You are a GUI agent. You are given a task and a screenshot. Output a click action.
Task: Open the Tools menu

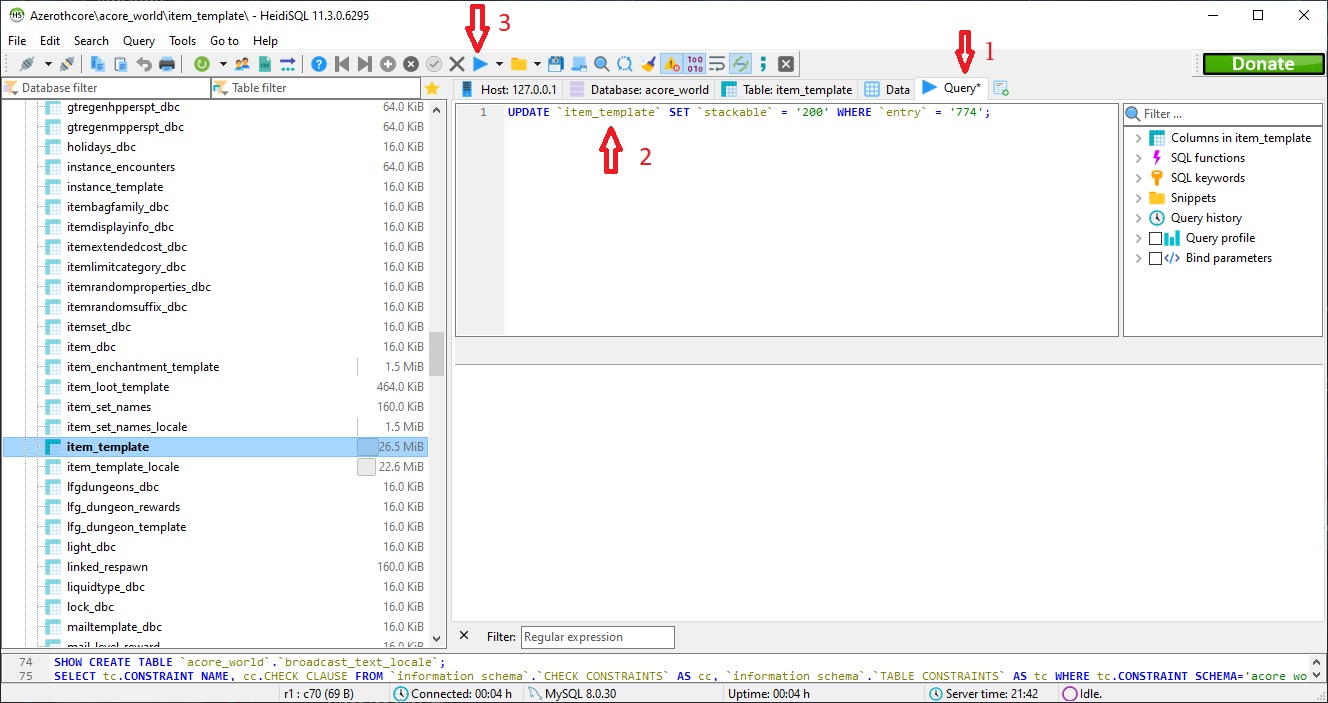[x=182, y=41]
